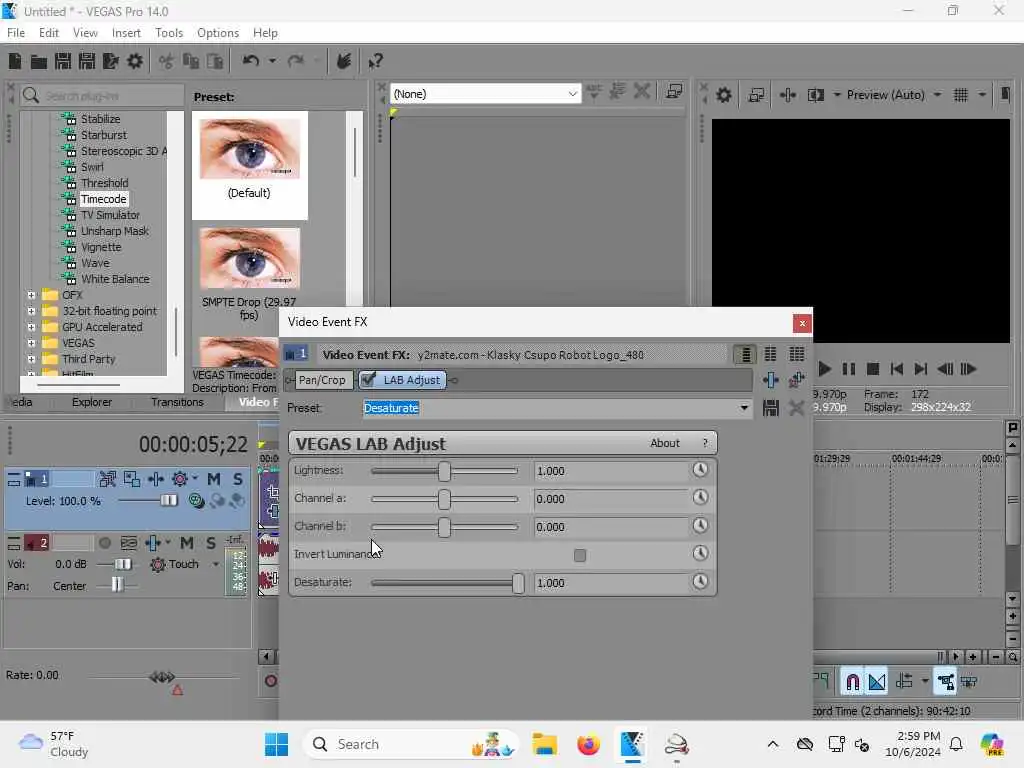
Task: Adjust the Lightness slider
Action: point(444,471)
